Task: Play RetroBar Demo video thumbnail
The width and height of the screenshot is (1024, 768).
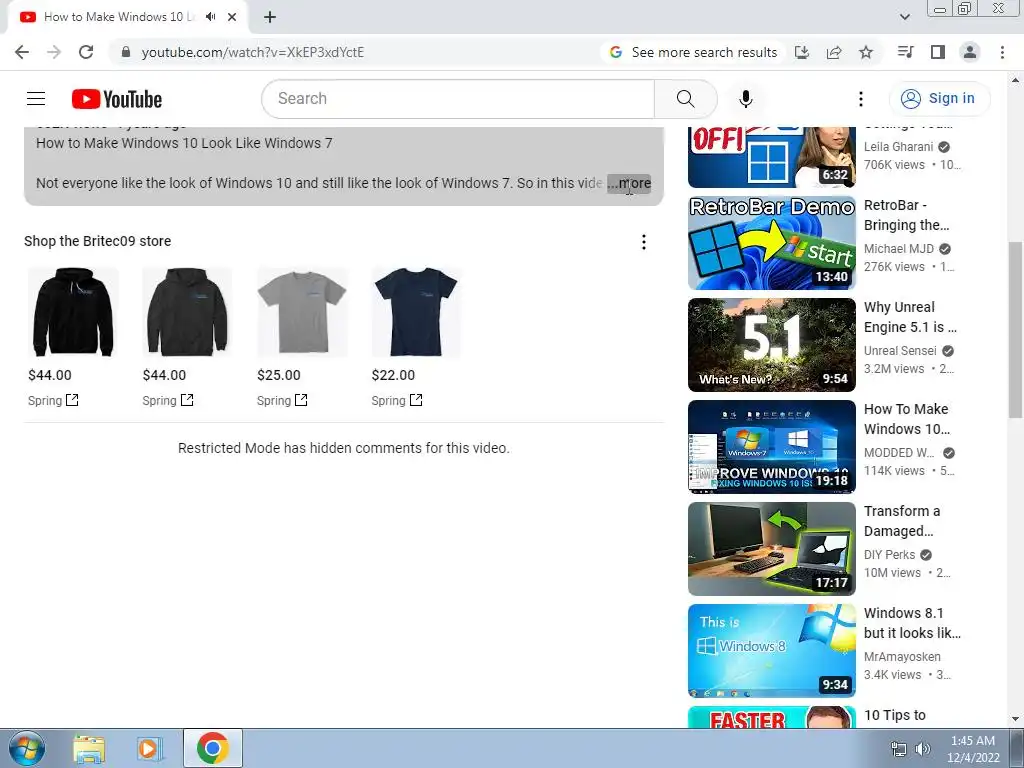Action: coord(772,243)
